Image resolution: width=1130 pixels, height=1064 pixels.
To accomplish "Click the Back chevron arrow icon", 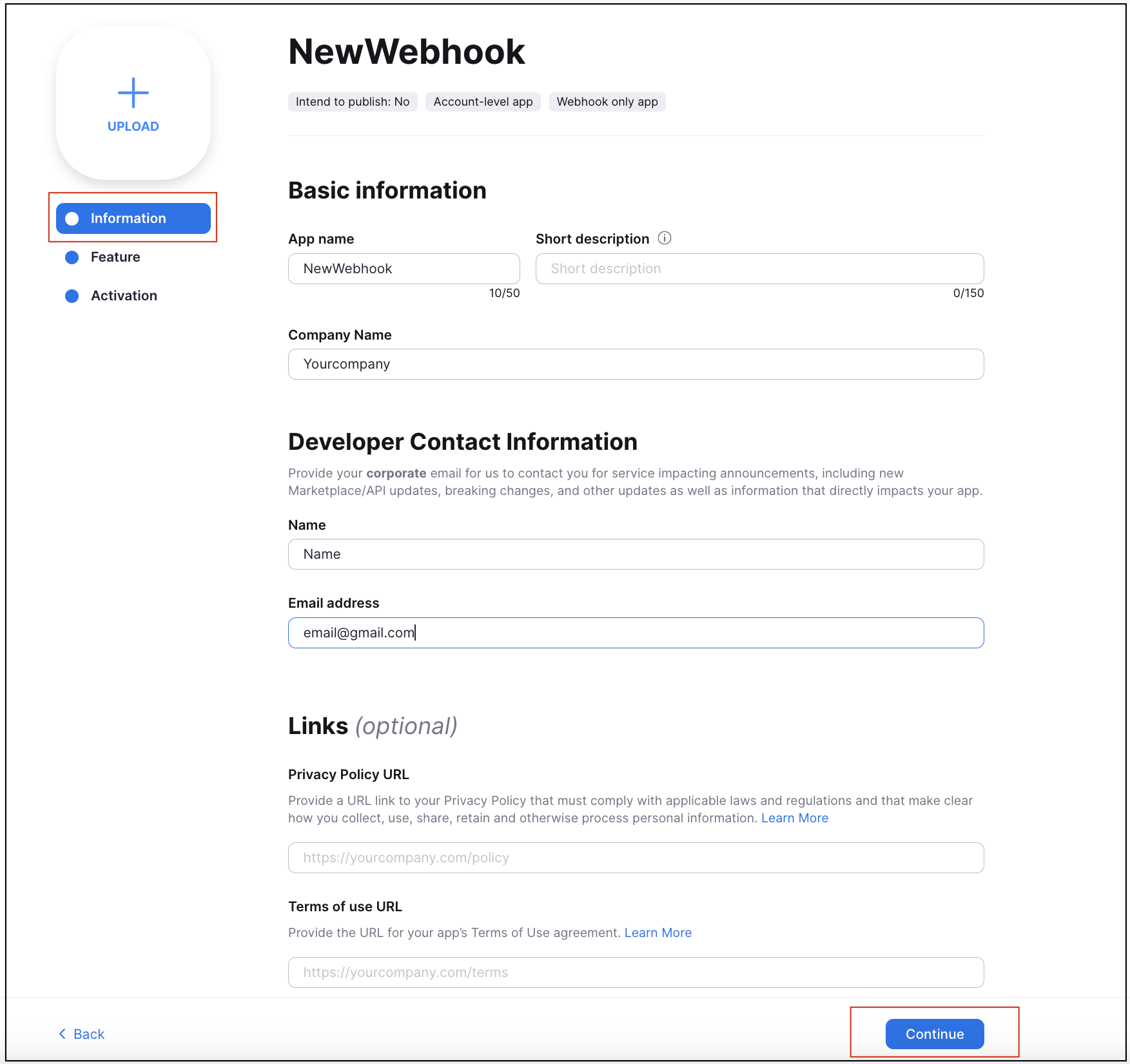I will click(x=63, y=1034).
